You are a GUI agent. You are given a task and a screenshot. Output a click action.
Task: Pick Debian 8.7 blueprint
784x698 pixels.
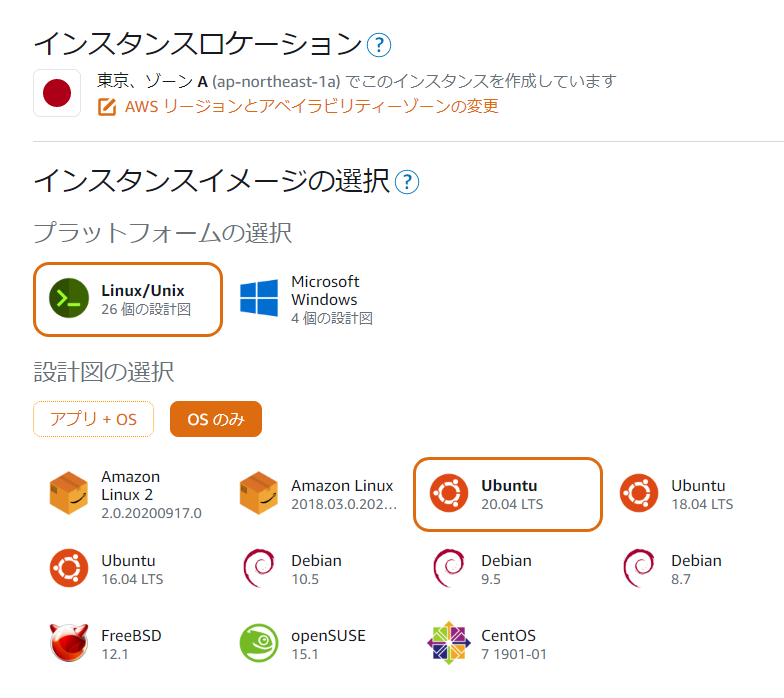coord(672,569)
